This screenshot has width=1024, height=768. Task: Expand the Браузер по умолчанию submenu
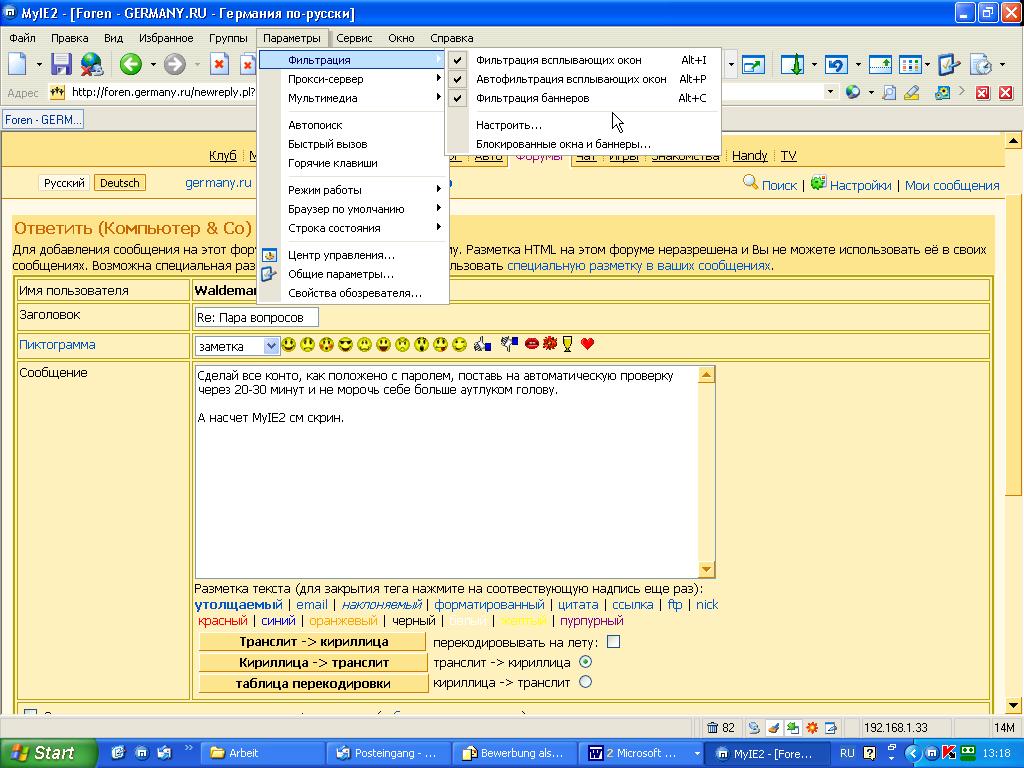(x=353, y=209)
